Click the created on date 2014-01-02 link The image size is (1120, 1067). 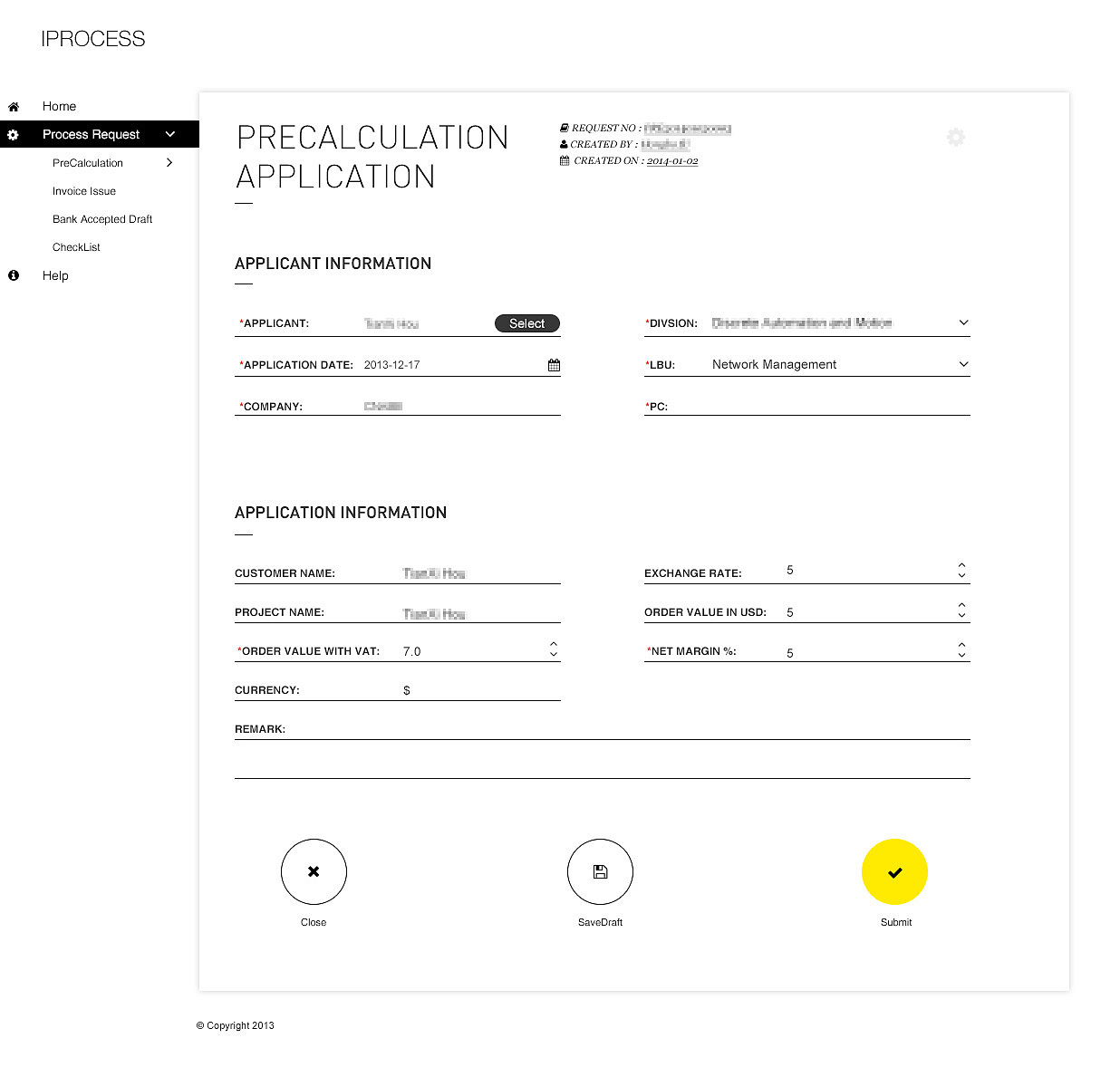[672, 161]
